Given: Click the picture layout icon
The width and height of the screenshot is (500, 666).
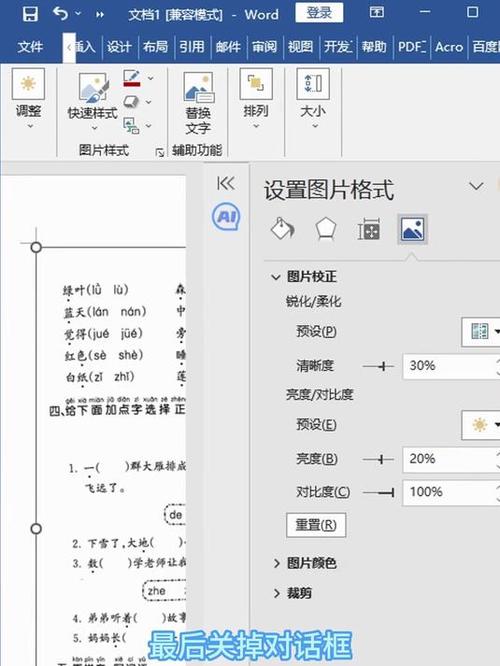Looking at the screenshot, I should 131,126.
